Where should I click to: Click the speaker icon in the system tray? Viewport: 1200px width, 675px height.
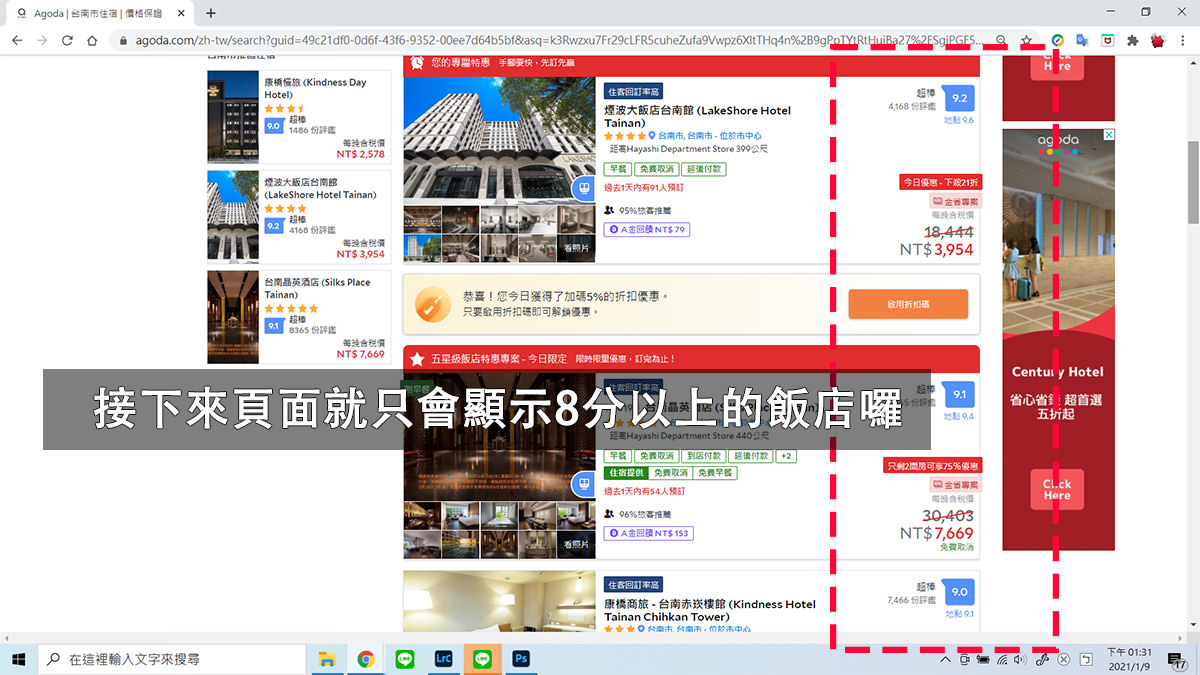pyautogui.click(x=1022, y=659)
